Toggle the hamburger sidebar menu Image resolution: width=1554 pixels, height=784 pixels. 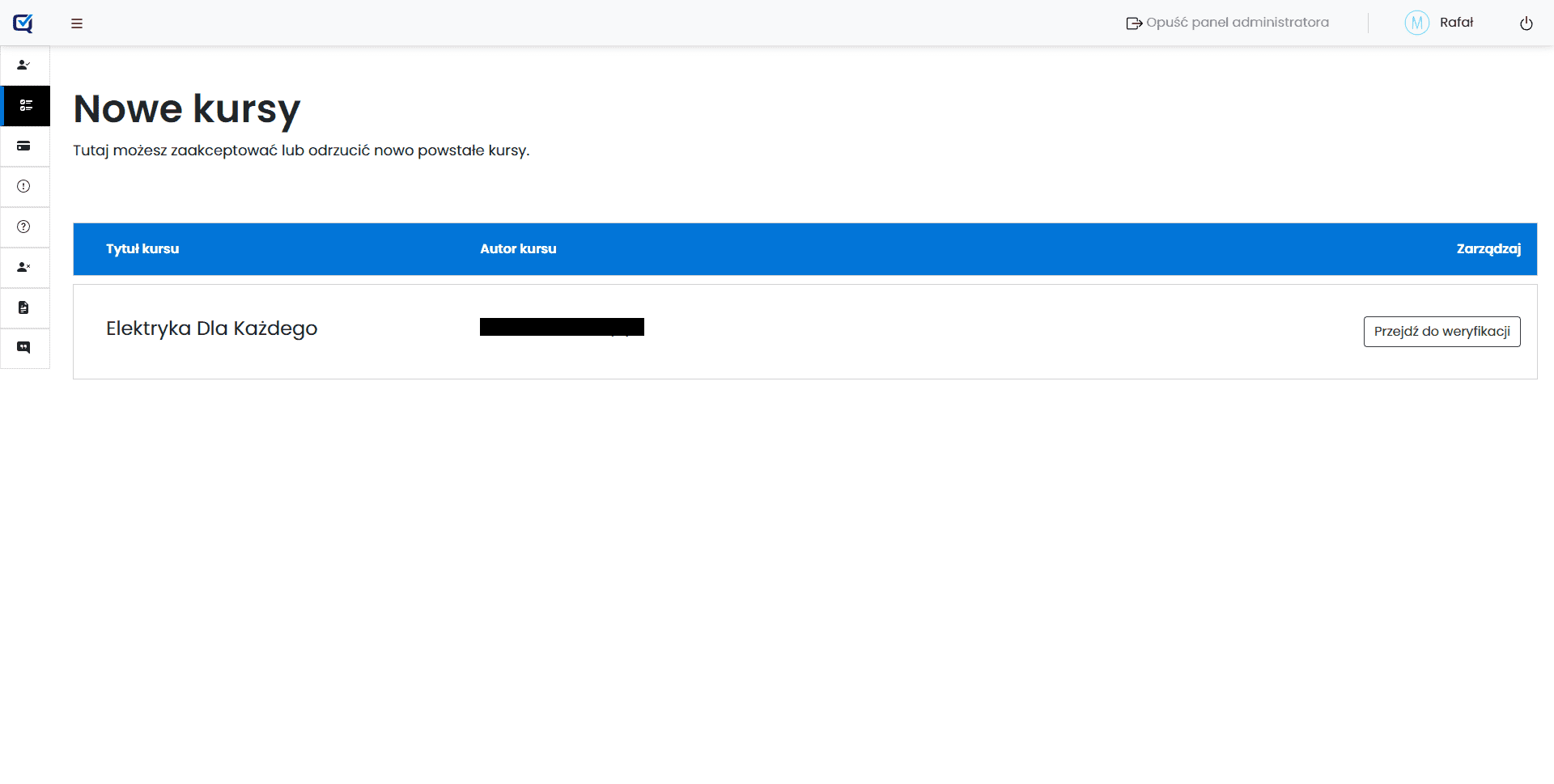point(77,23)
